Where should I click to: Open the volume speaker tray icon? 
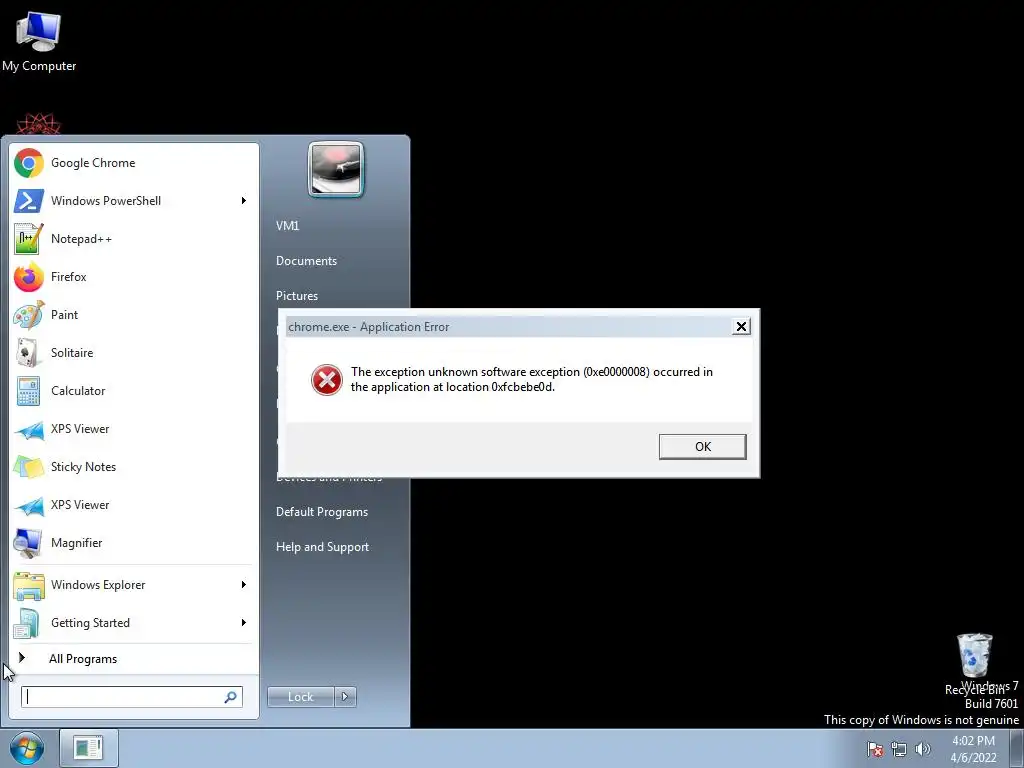tap(923, 749)
